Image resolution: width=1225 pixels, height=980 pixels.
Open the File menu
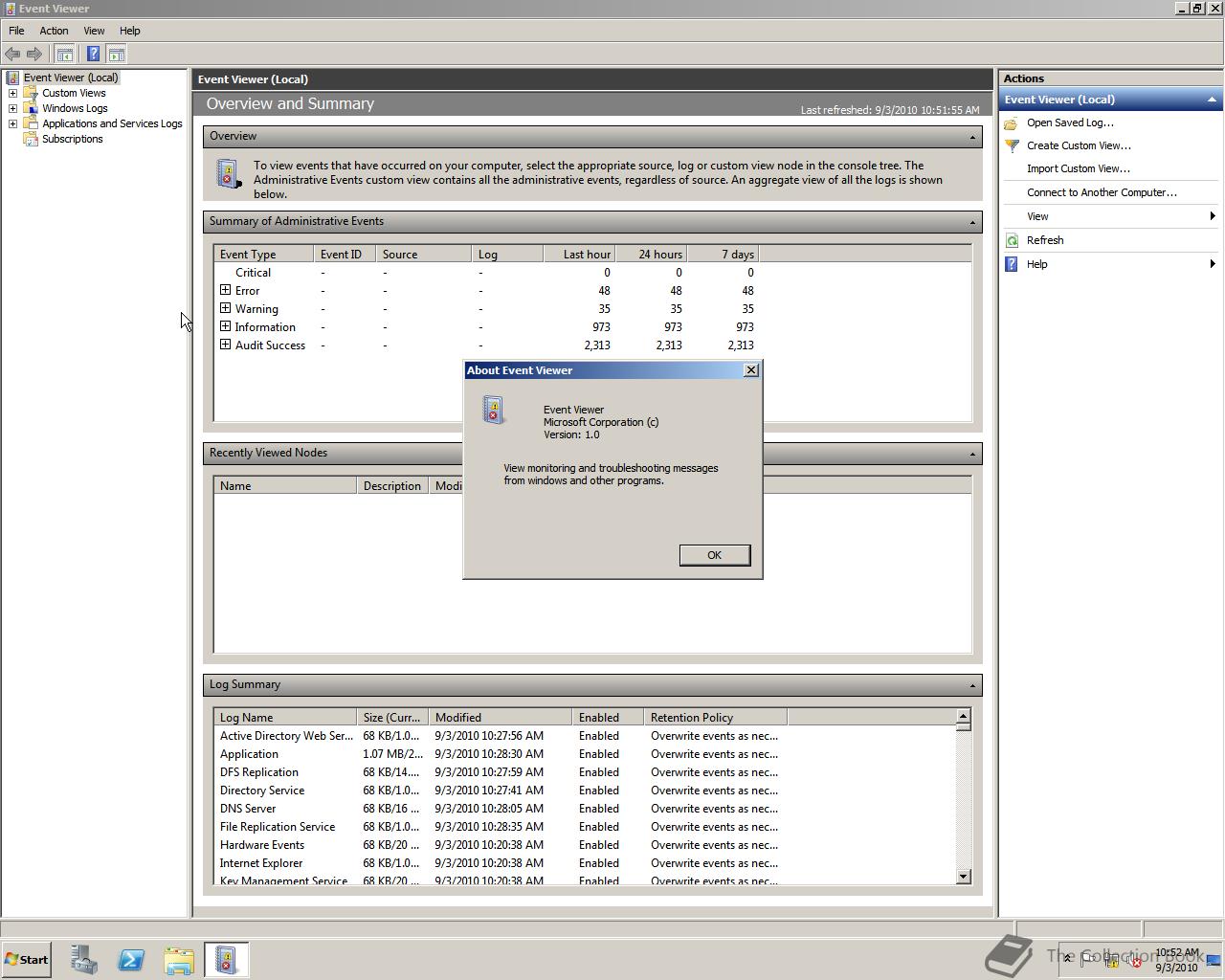pos(16,31)
